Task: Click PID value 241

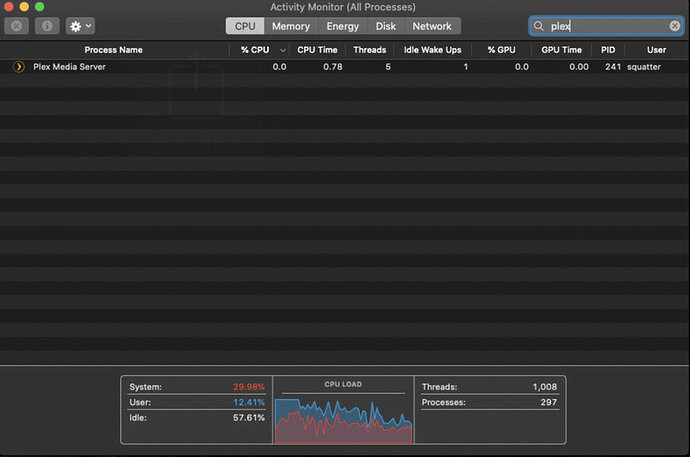Action: (613, 67)
